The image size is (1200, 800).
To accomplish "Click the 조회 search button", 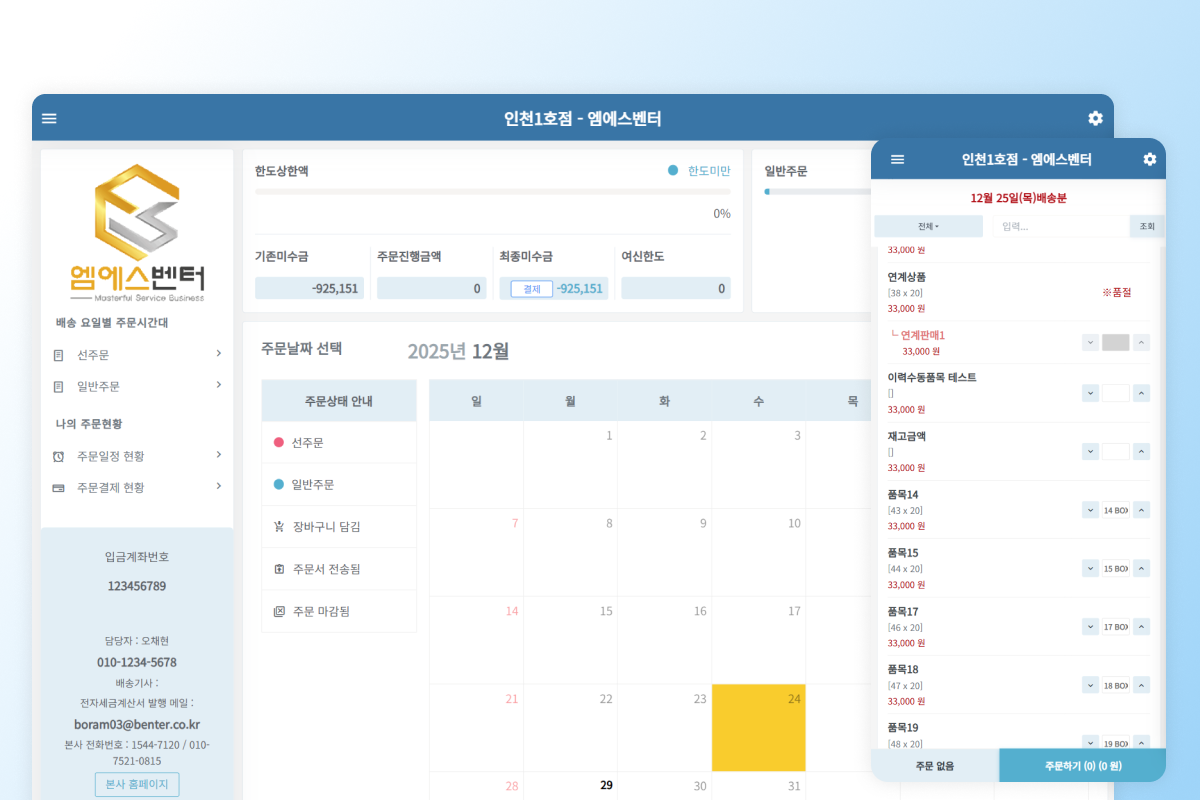I will point(1146,226).
